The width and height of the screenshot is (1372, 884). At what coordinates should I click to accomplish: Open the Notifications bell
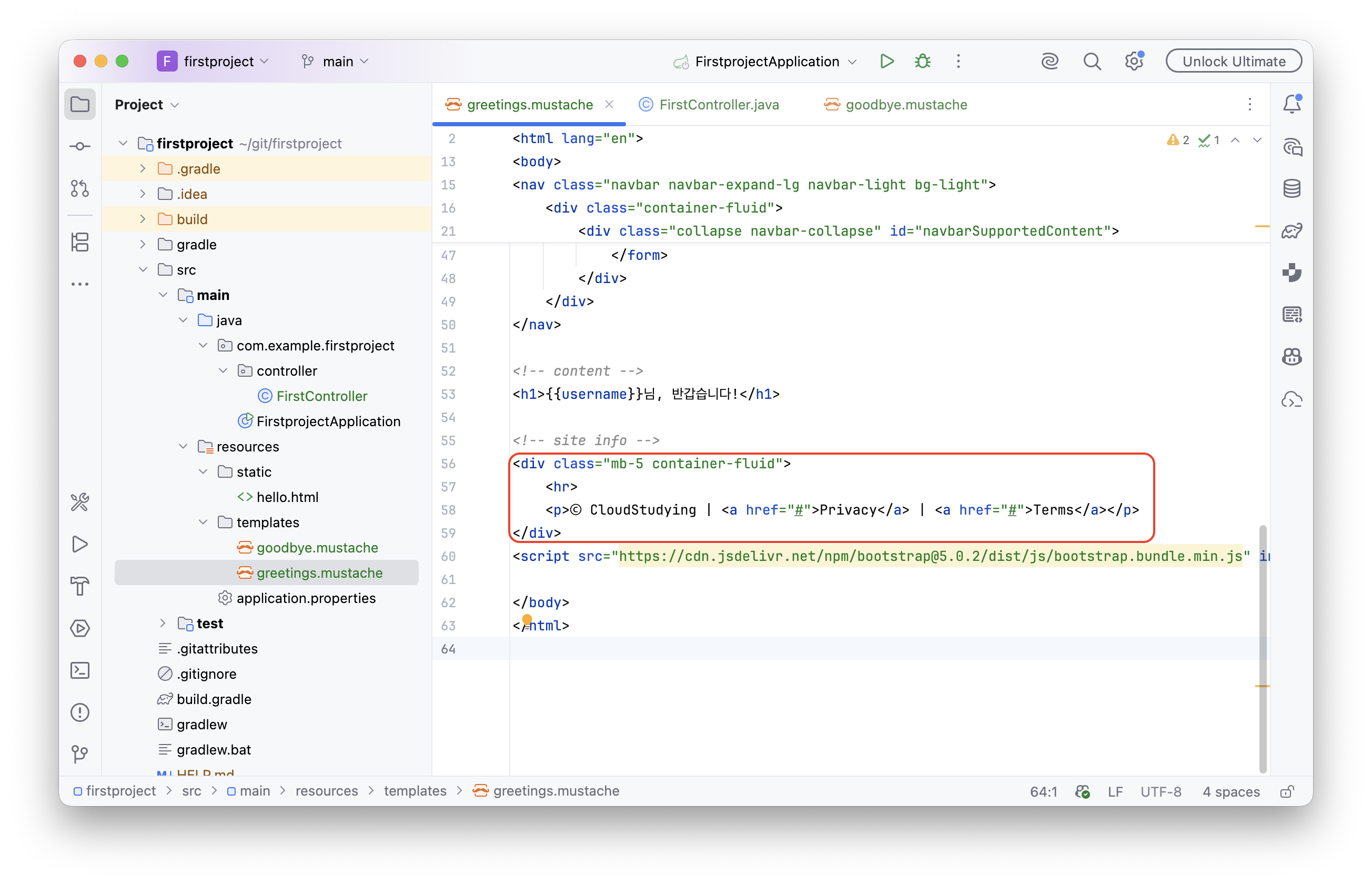1292,105
